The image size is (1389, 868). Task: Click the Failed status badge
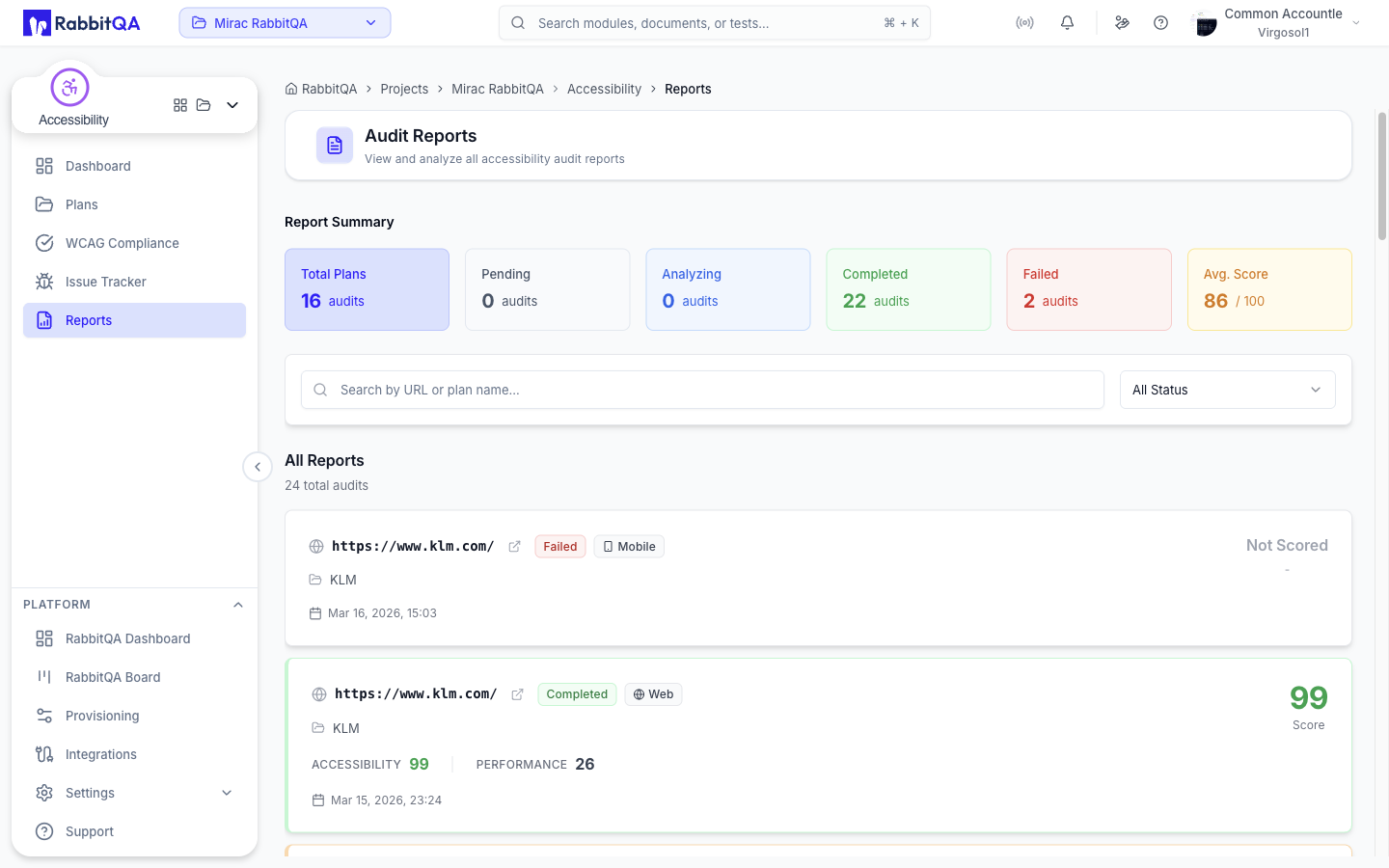[x=560, y=547]
